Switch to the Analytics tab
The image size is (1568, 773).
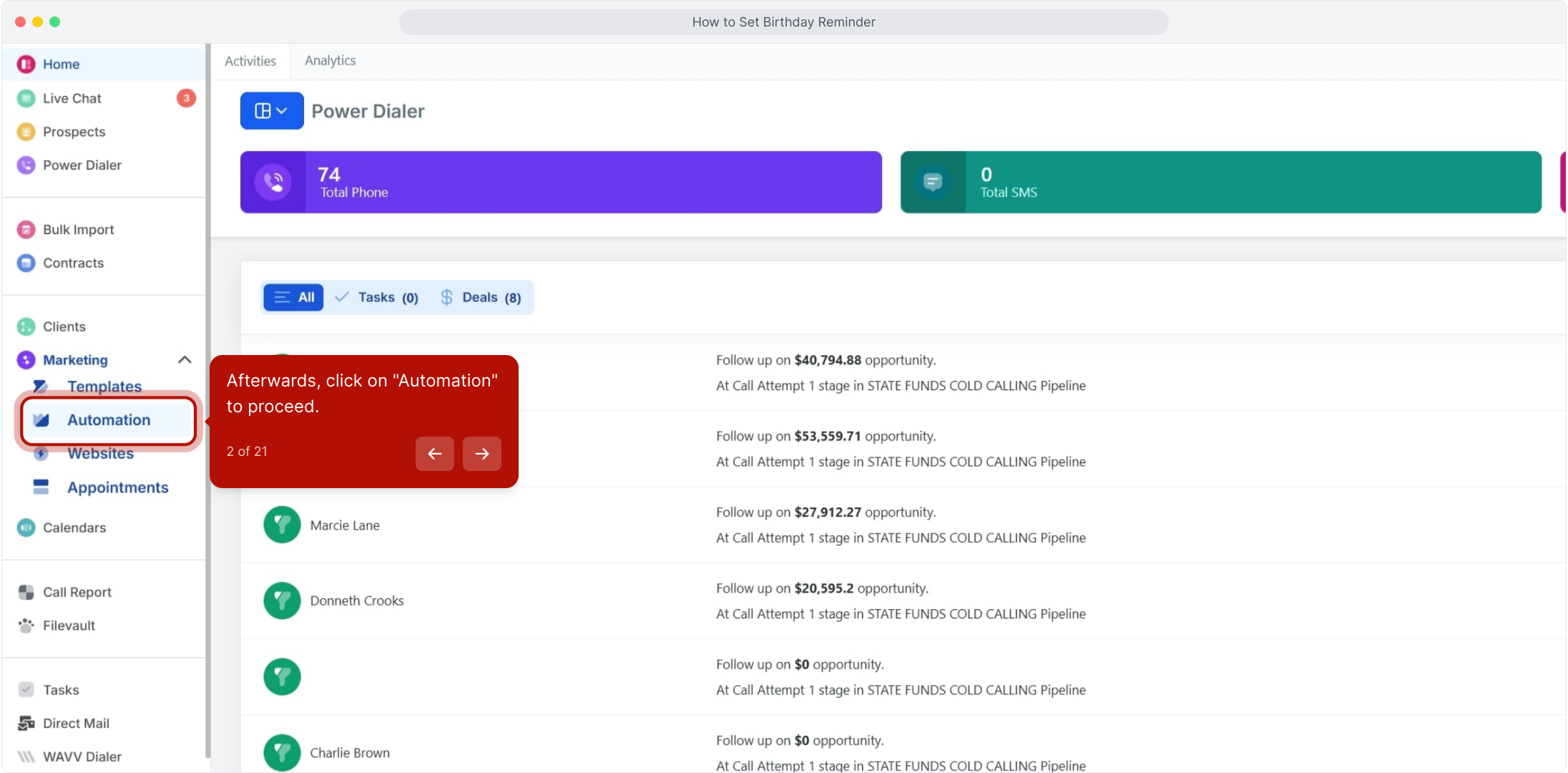pos(330,61)
